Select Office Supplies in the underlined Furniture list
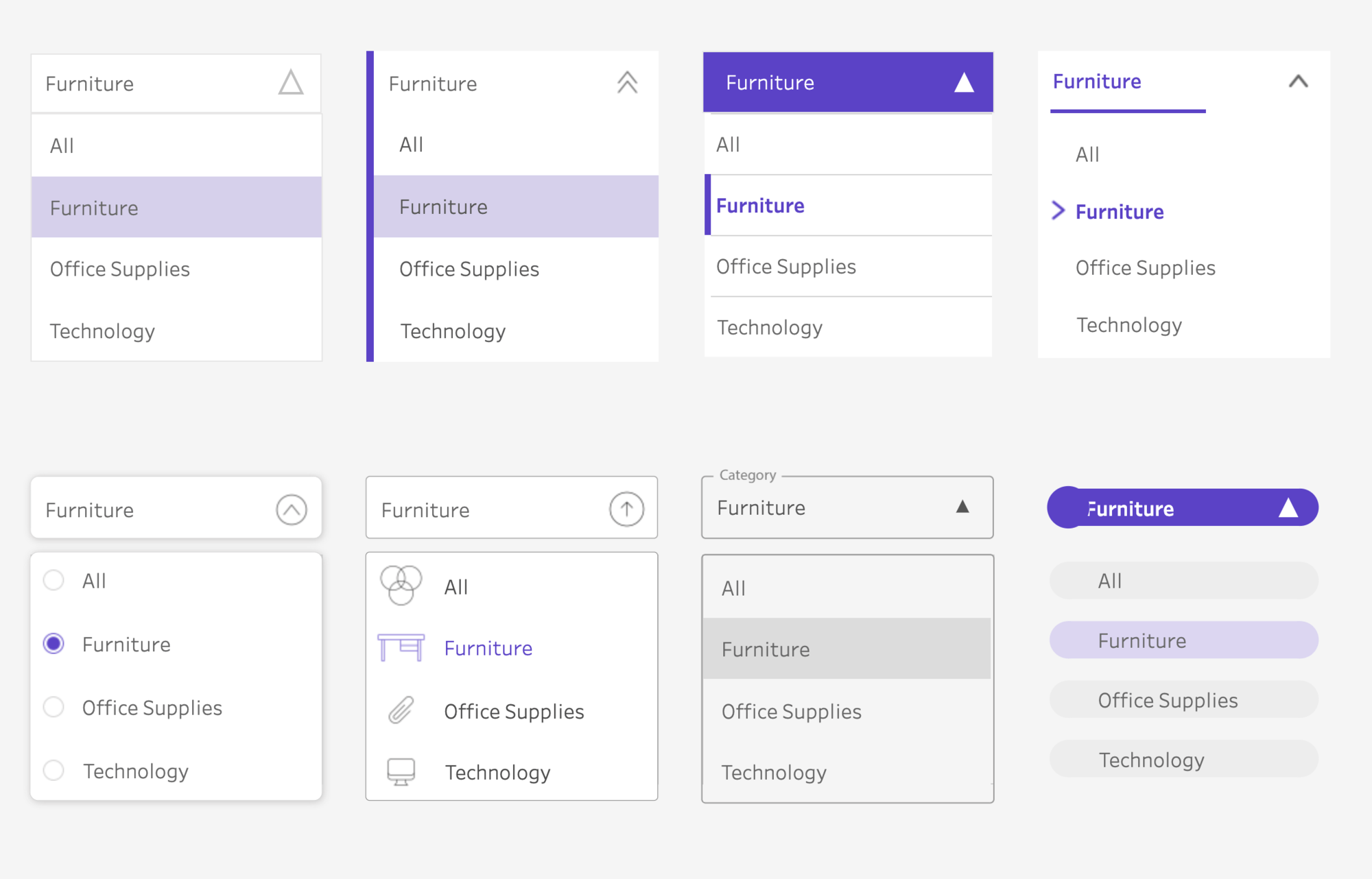 [x=1145, y=267]
